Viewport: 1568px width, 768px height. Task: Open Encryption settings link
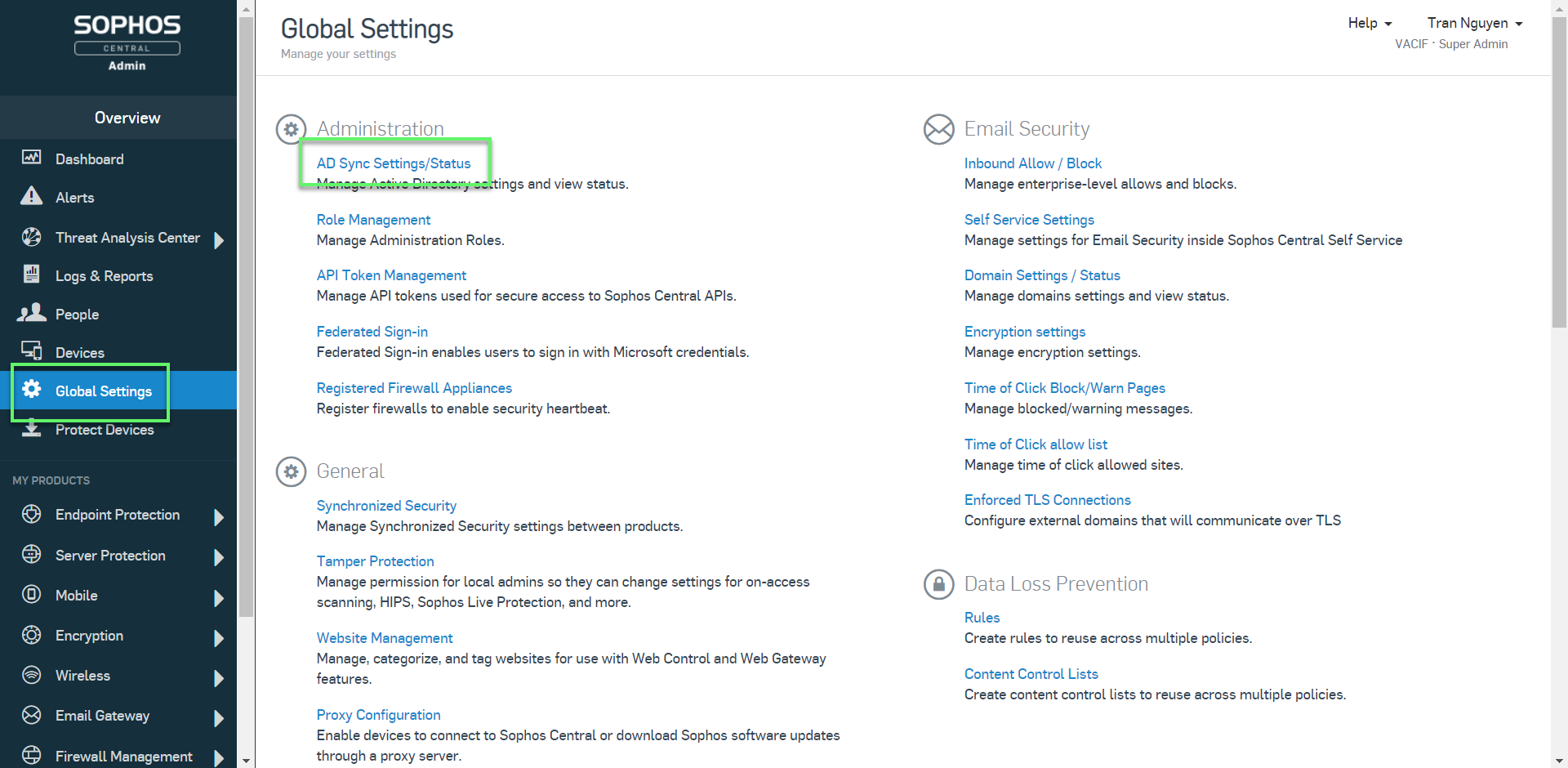tap(1025, 332)
